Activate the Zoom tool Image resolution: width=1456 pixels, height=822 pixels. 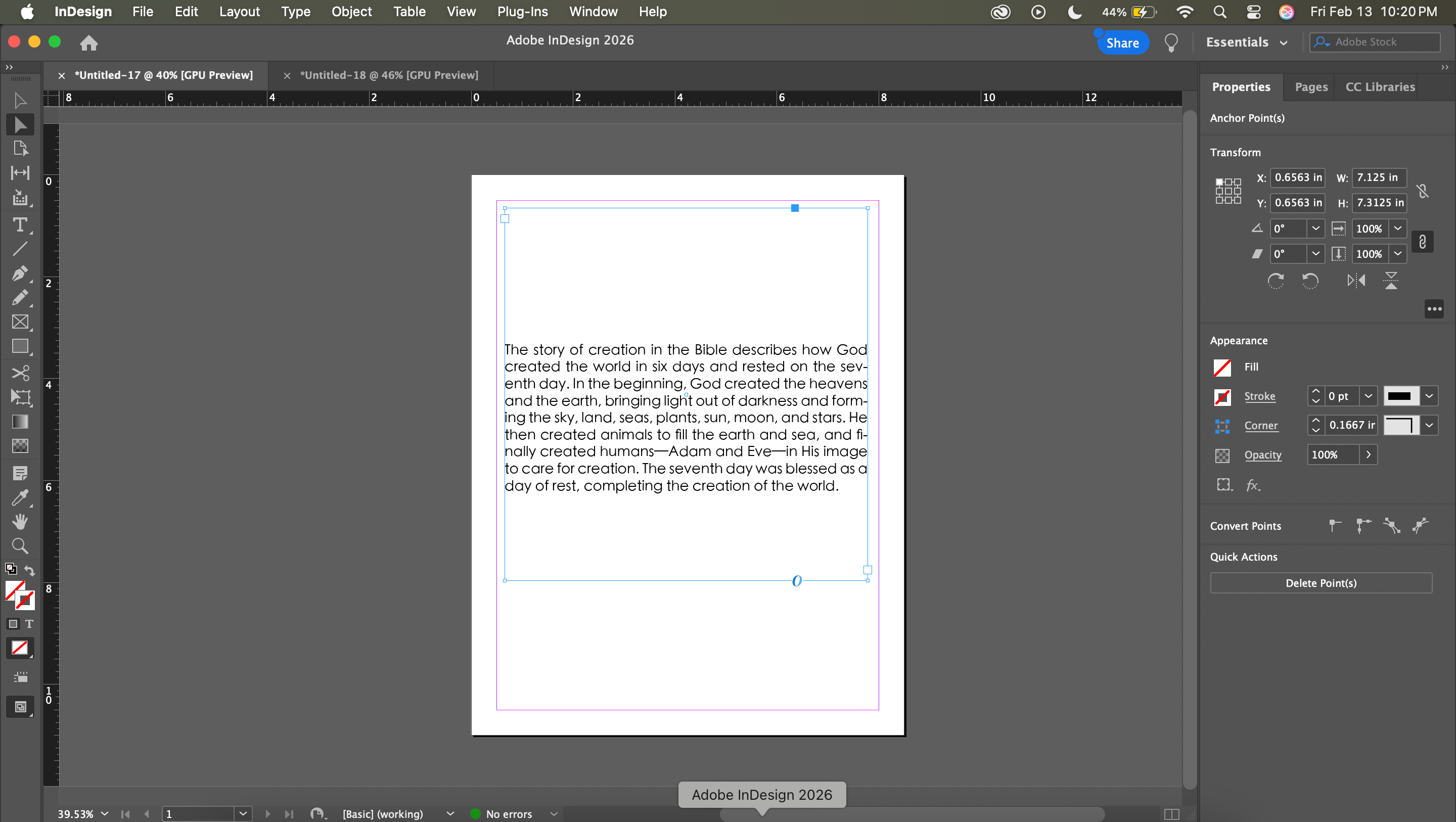coord(20,545)
